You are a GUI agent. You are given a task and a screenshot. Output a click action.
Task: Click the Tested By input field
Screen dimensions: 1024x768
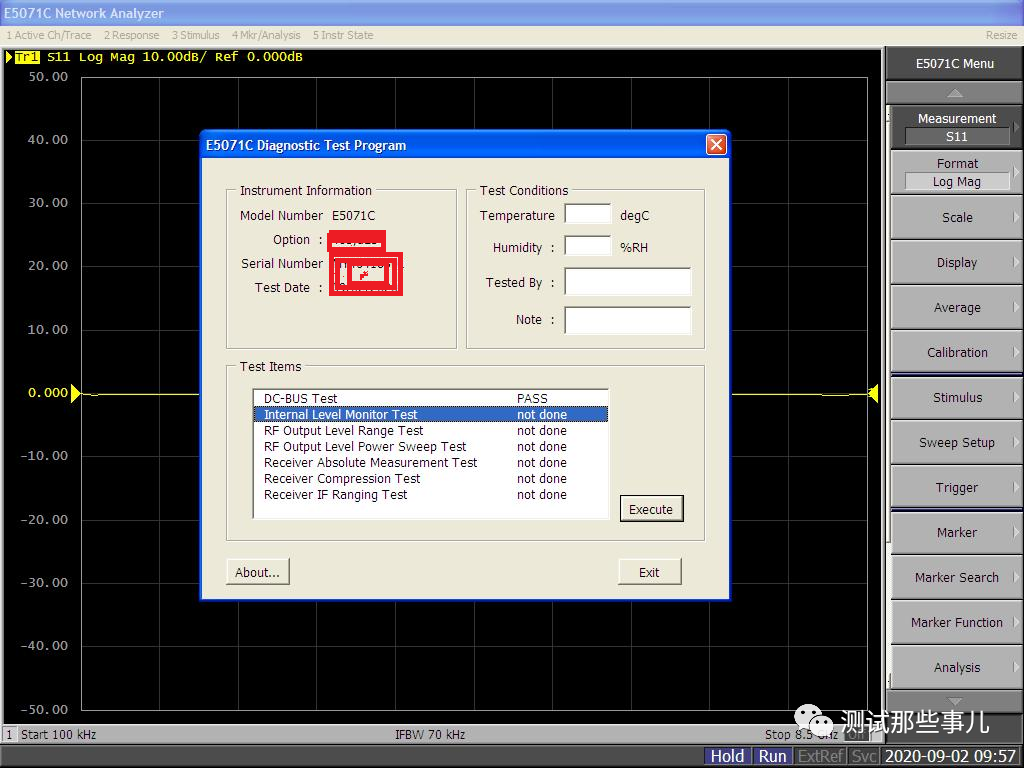point(628,282)
